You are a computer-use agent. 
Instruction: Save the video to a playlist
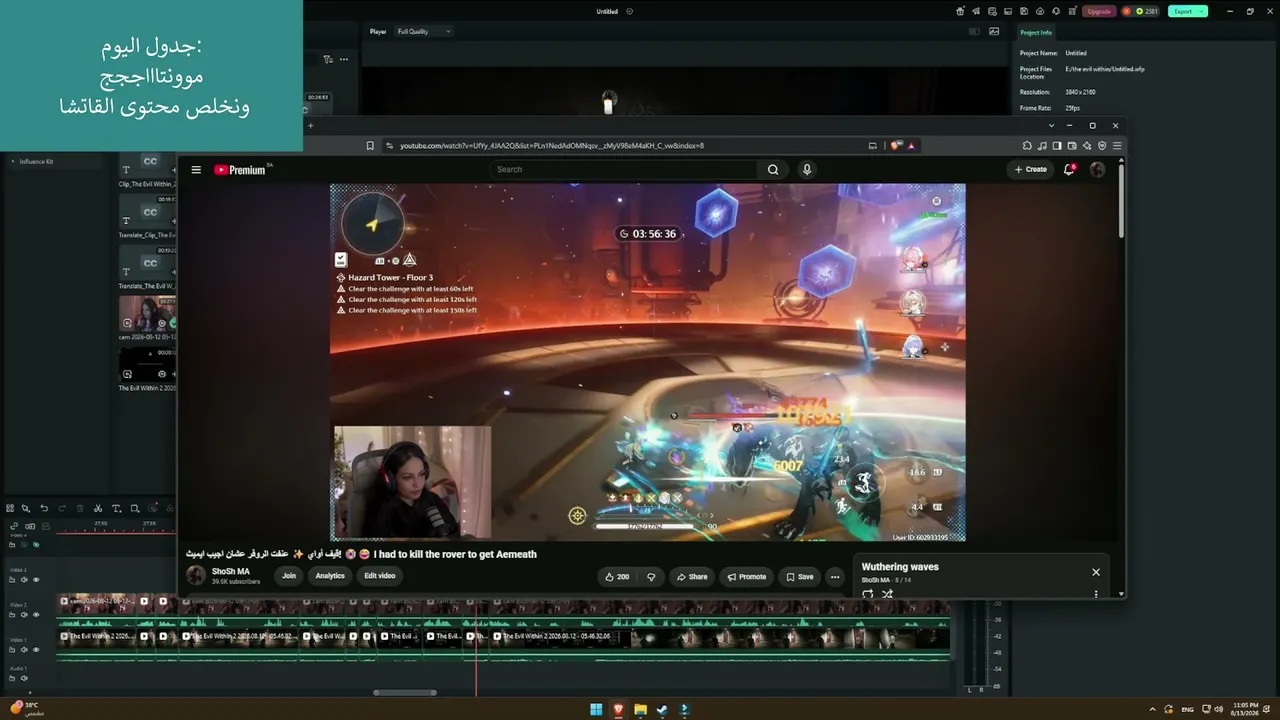click(800, 577)
